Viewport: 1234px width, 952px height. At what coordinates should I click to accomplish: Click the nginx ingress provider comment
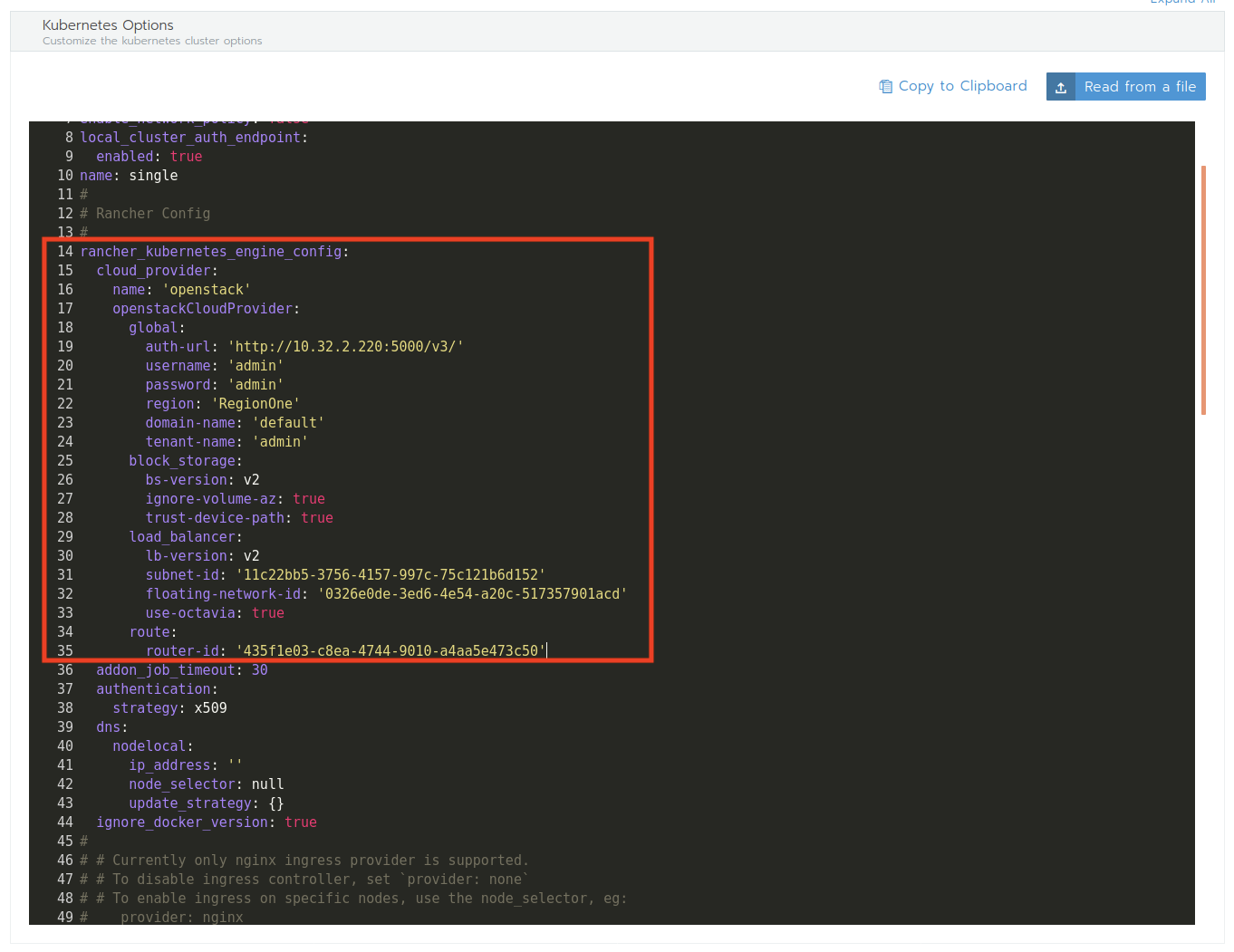[x=304, y=861]
